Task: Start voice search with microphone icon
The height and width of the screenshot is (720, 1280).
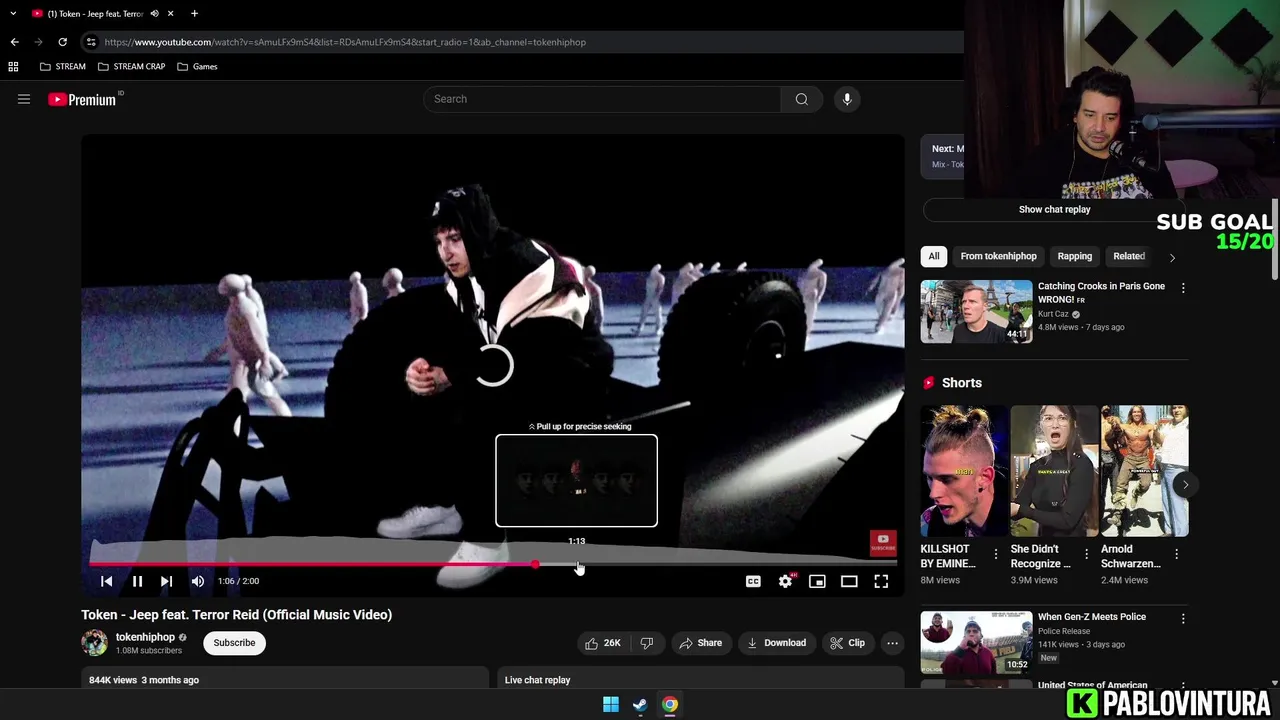Action: point(847,99)
